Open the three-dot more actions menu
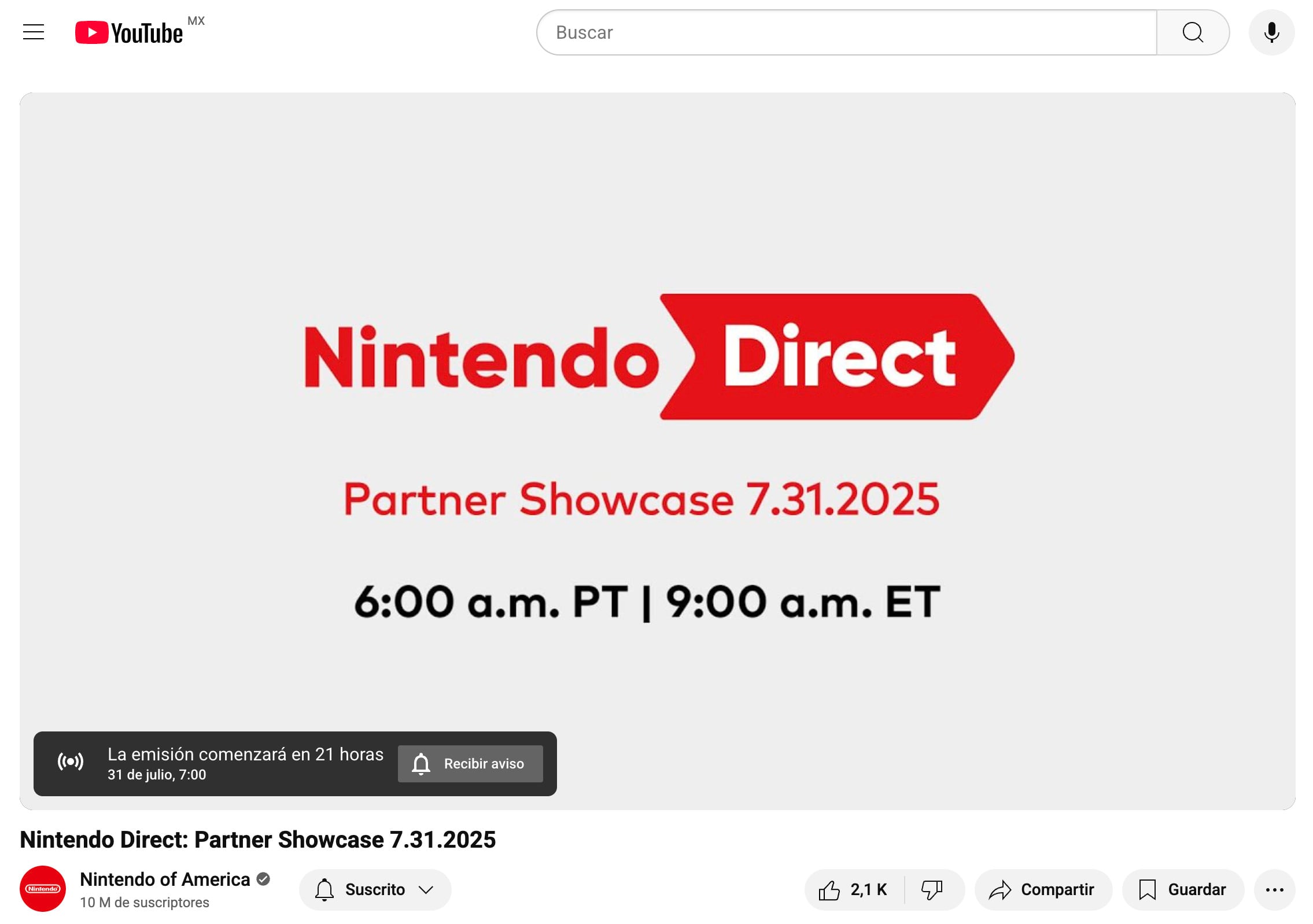The height and width of the screenshot is (924, 1313). (x=1274, y=890)
